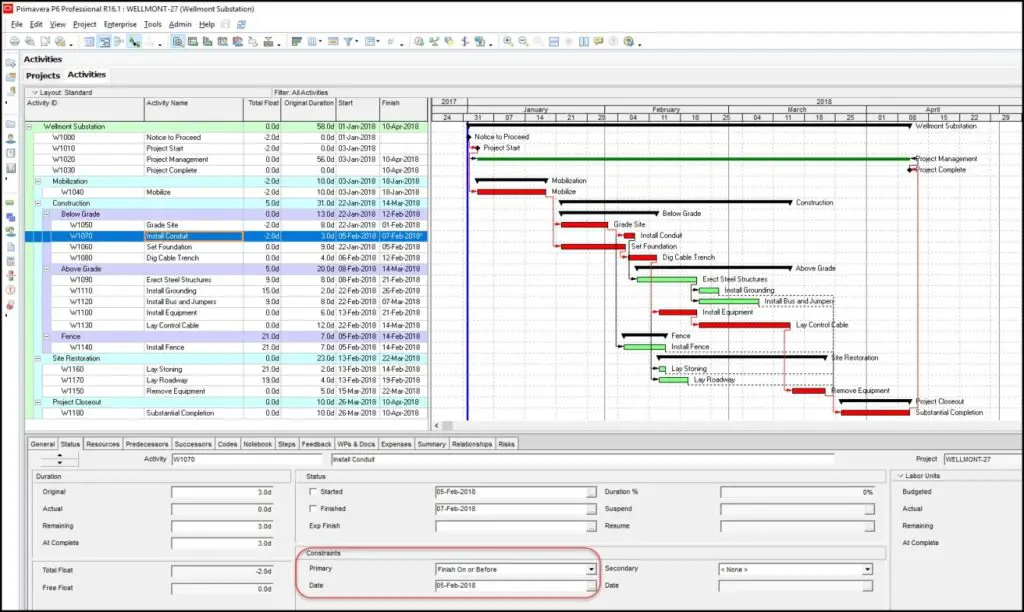Viewport: 1024px width, 612px height.
Task: Click the Zoom In magnifier icon
Action: click(x=508, y=41)
